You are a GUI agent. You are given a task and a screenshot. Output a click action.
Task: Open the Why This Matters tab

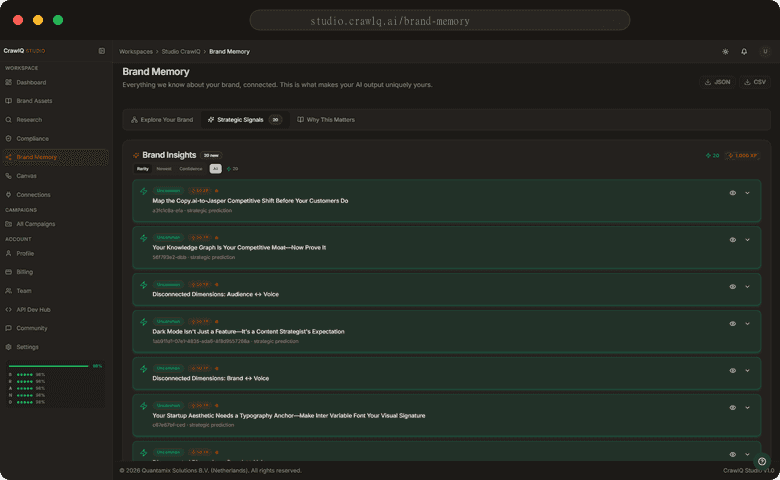pyautogui.click(x=326, y=120)
